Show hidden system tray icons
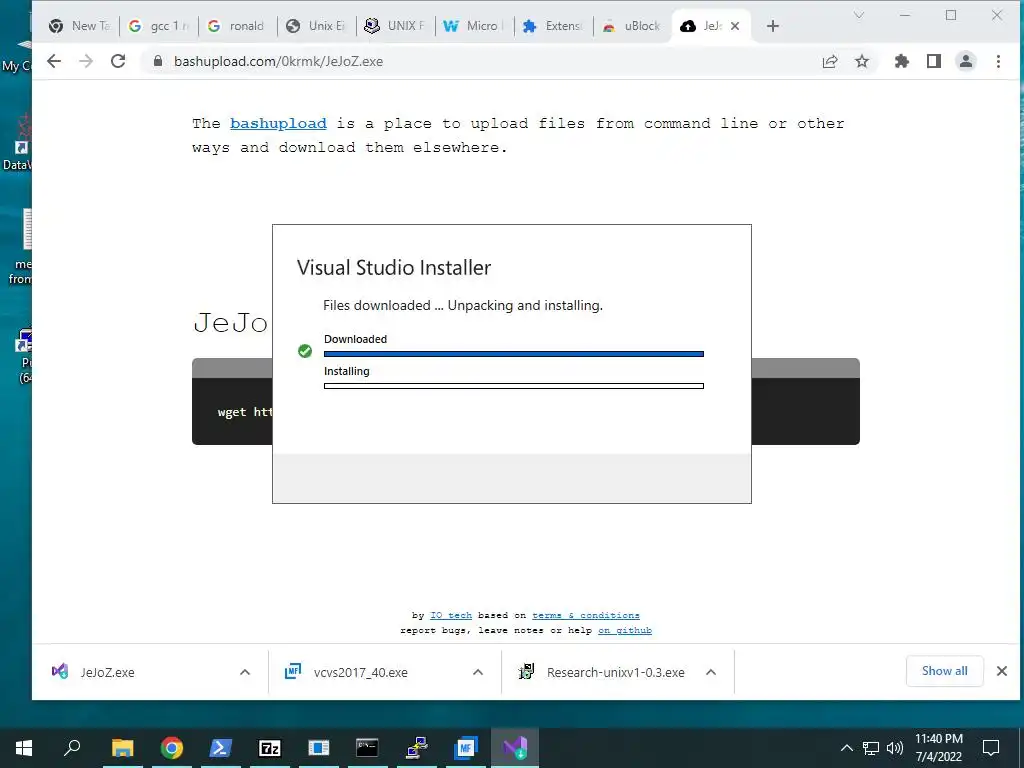Image resolution: width=1024 pixels, height=768 pixels. click(x=846, y=748)
